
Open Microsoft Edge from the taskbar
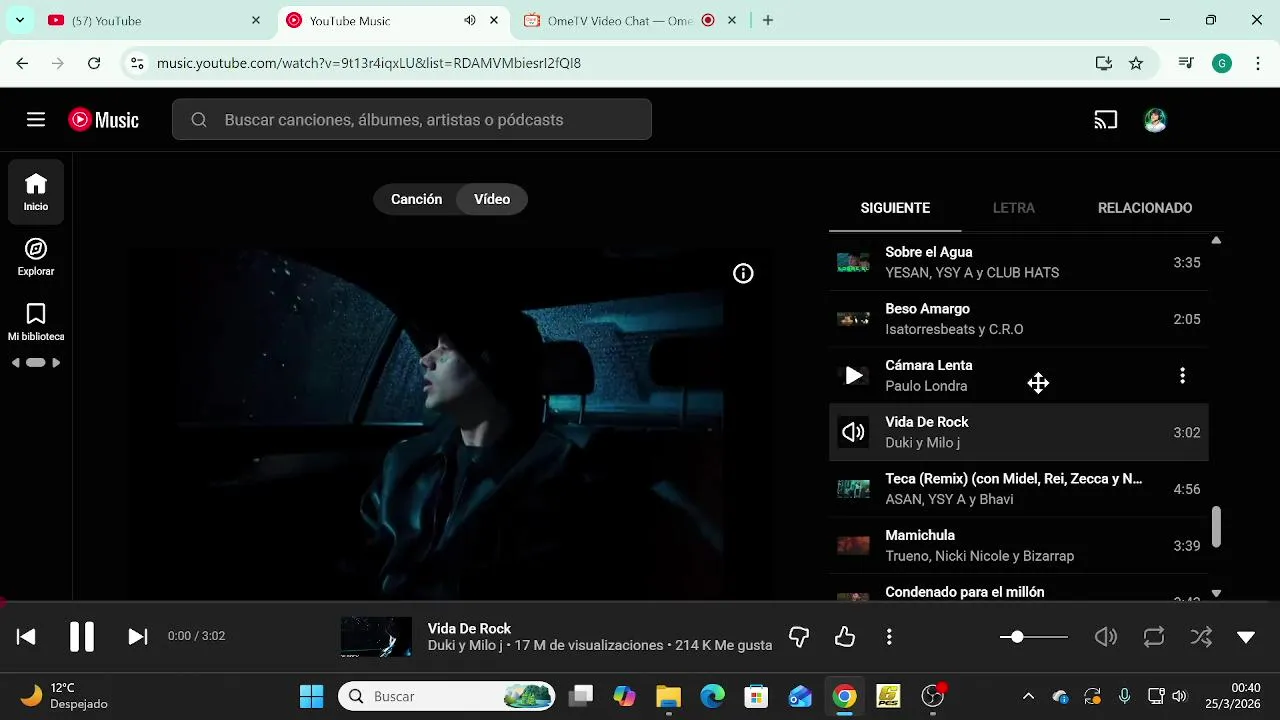(712, 696)
